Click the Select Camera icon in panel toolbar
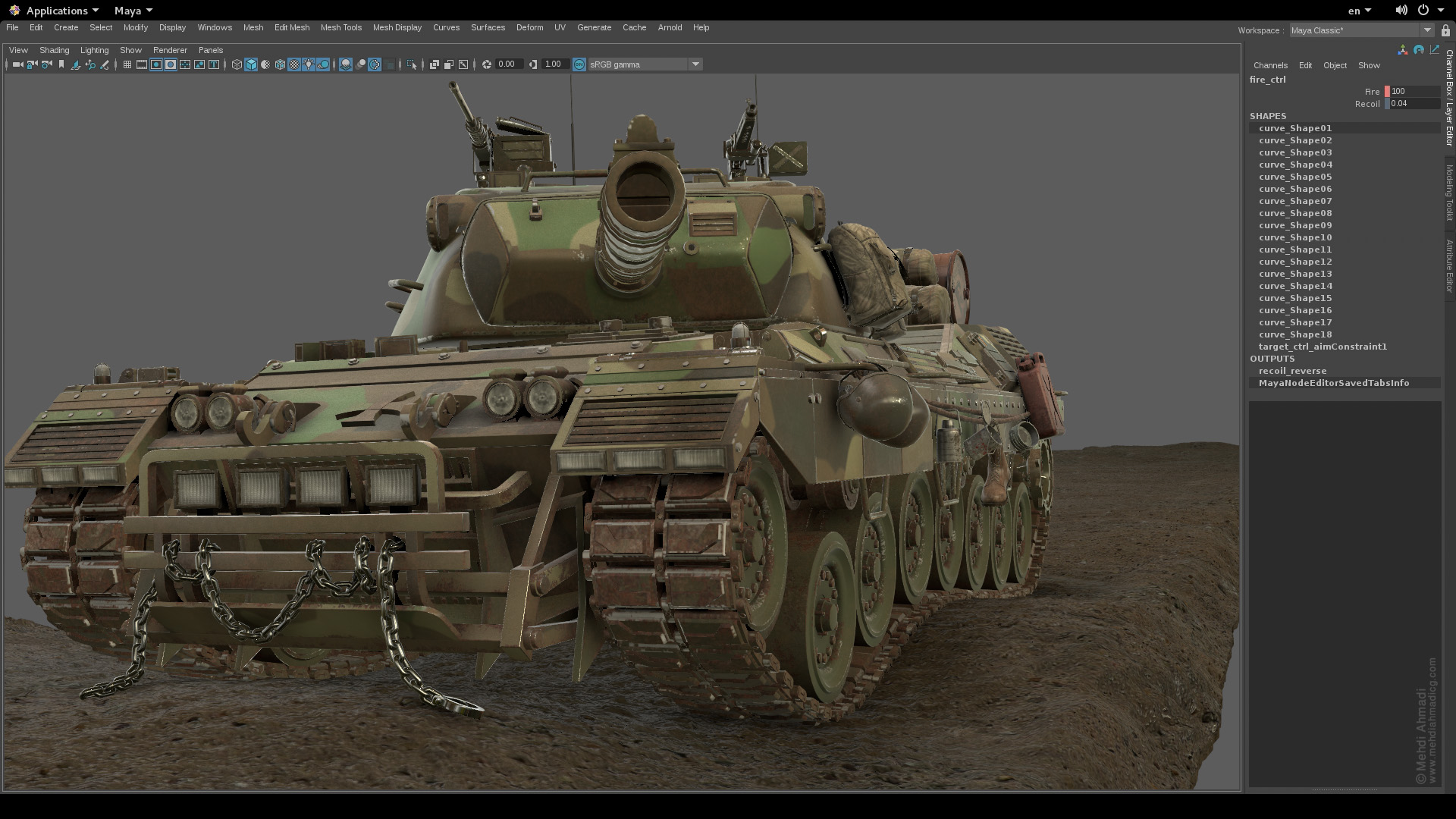Screen dimensions: 1456x819 click(17, 64)
